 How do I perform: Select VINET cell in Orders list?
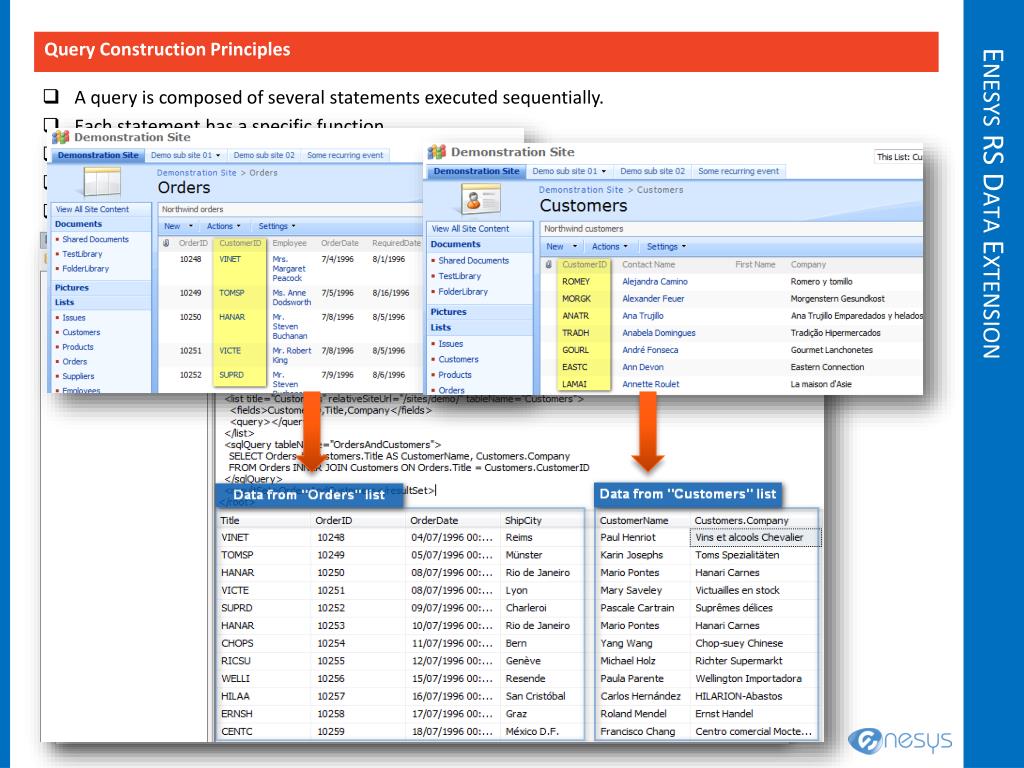(x=230, y=259)
